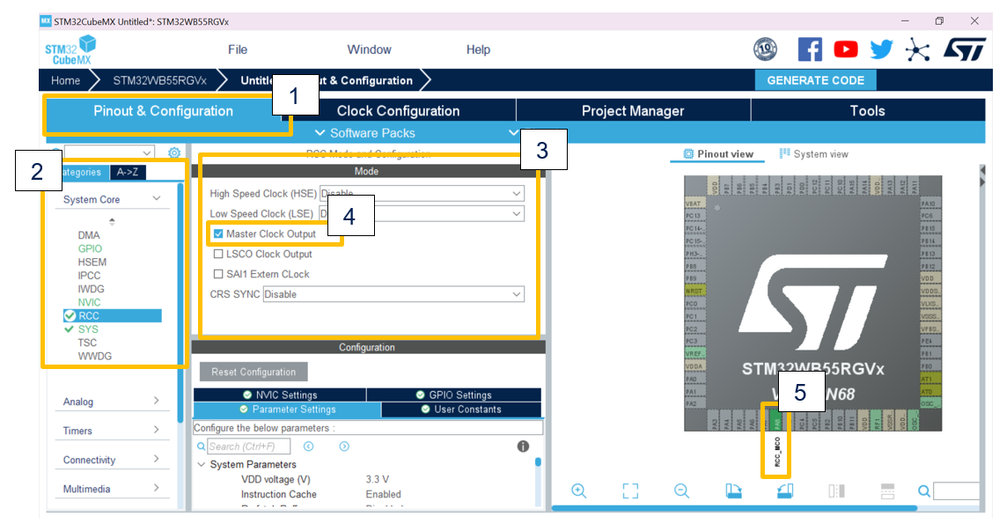The image size is (999, 525).
Task: Collapse System Parameters tree node
Action: coord(201,464)
